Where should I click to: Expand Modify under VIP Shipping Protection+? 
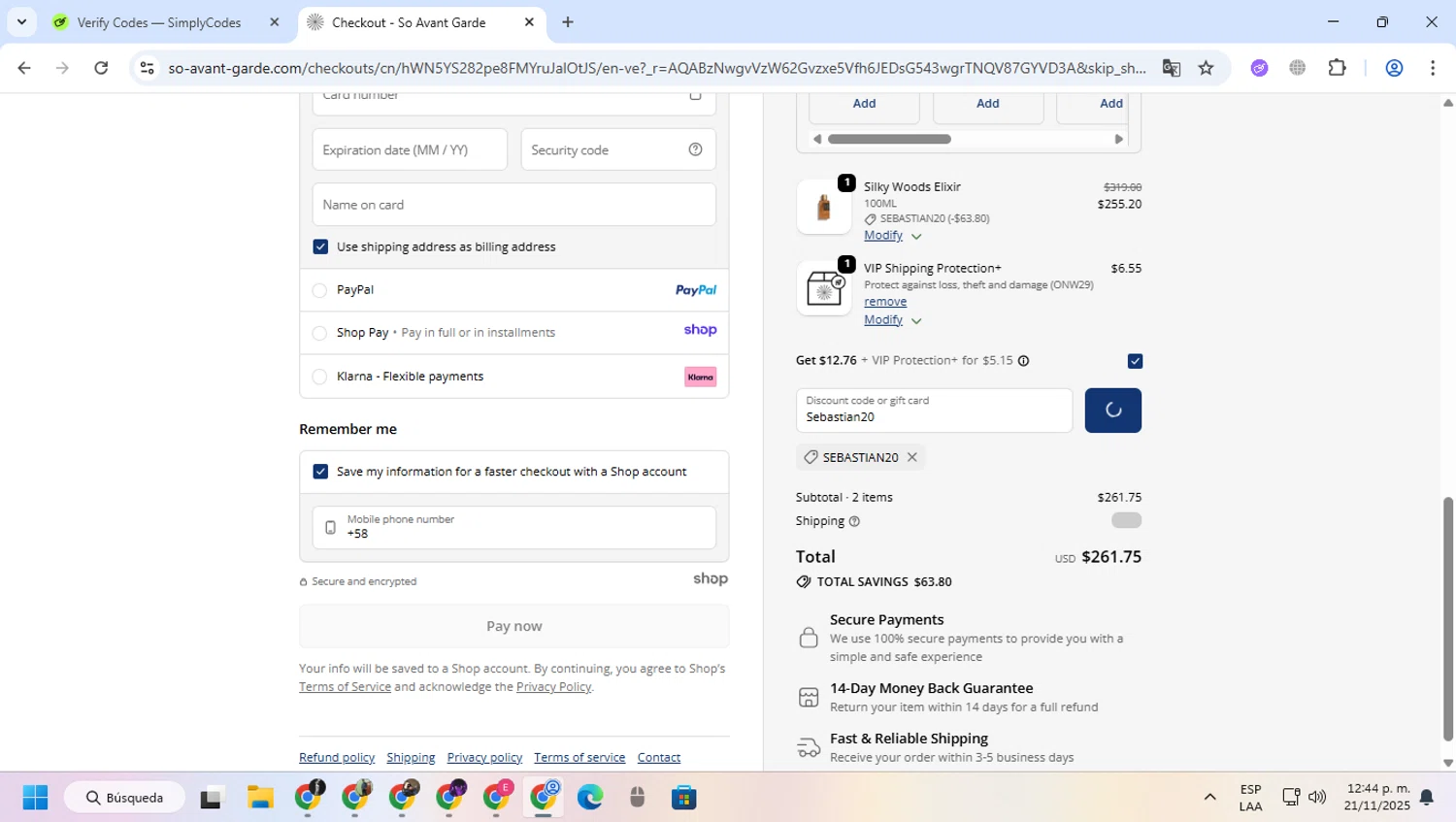click(x=892, y=319)
